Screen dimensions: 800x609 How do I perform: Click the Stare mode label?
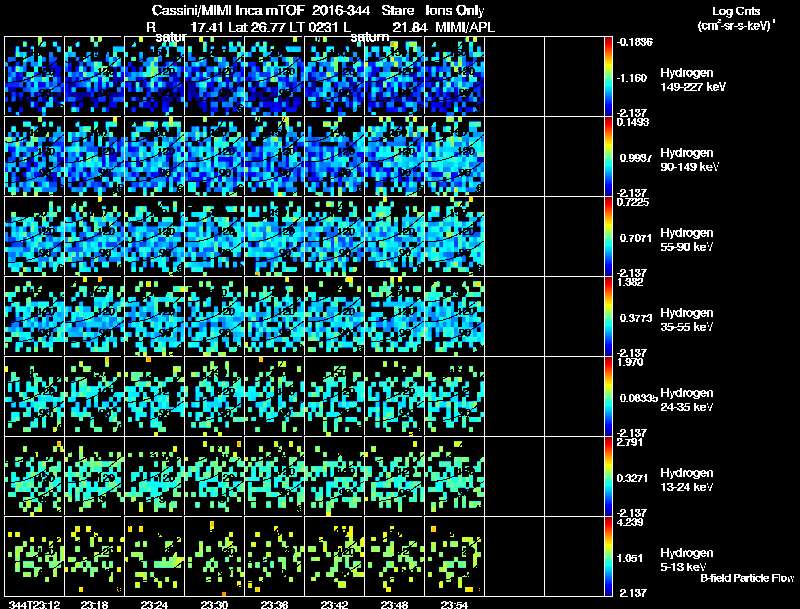coord(397,11)
